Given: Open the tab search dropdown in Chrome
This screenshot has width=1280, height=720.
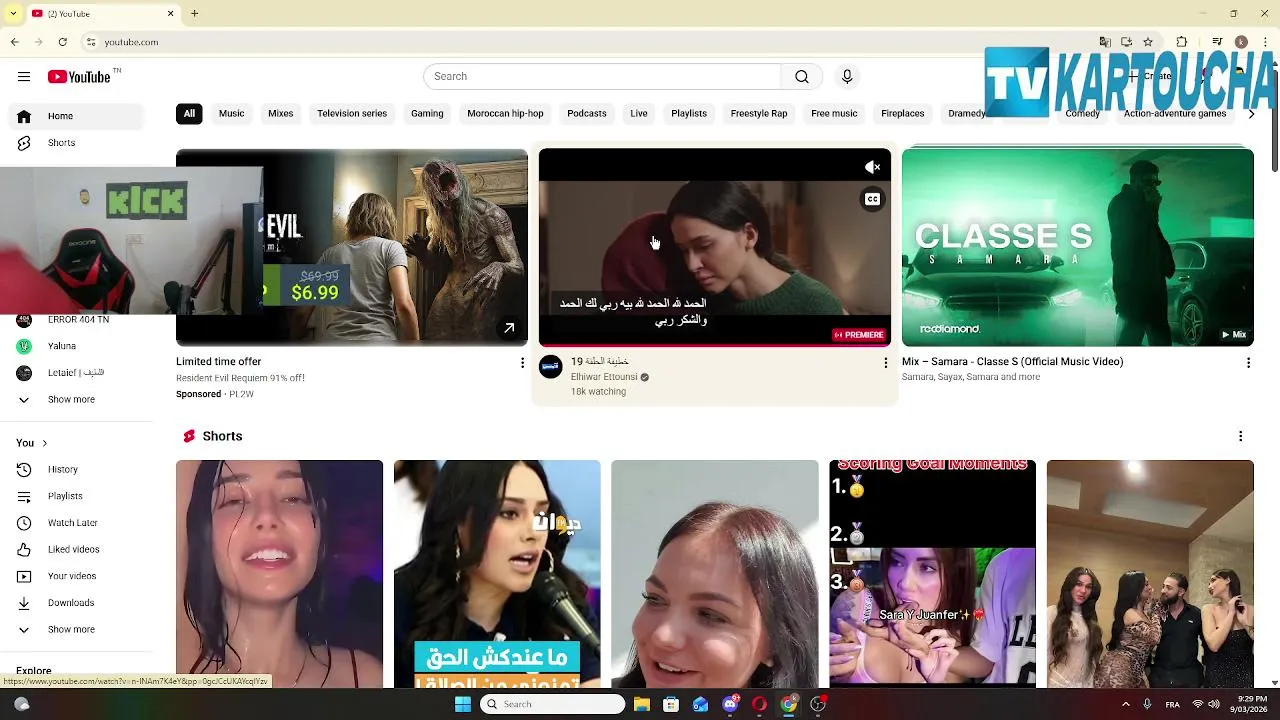Looking at the screenshot, I should click(x=13, y=14).
